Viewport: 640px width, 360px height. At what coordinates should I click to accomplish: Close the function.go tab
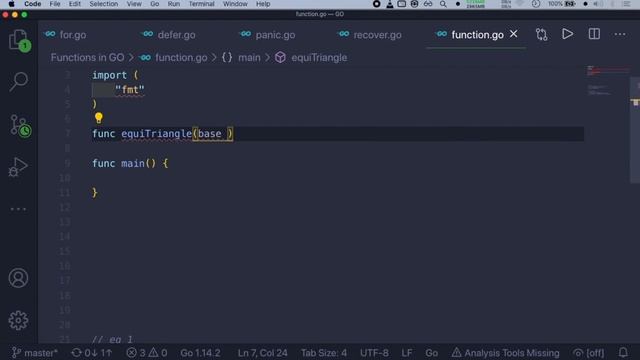(513, 34)
